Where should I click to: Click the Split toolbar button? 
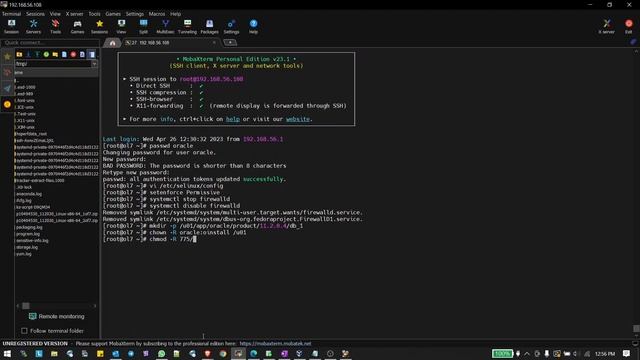click(x=143, y=27)
